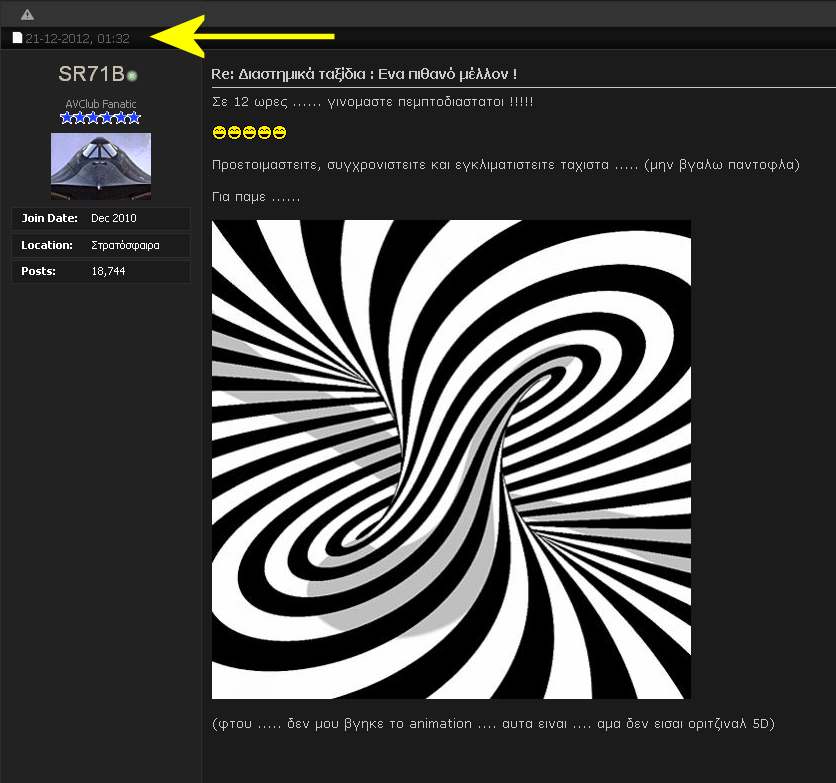Click the Dec 2010 join date value

pyautogui.click(x=114, y=218)
